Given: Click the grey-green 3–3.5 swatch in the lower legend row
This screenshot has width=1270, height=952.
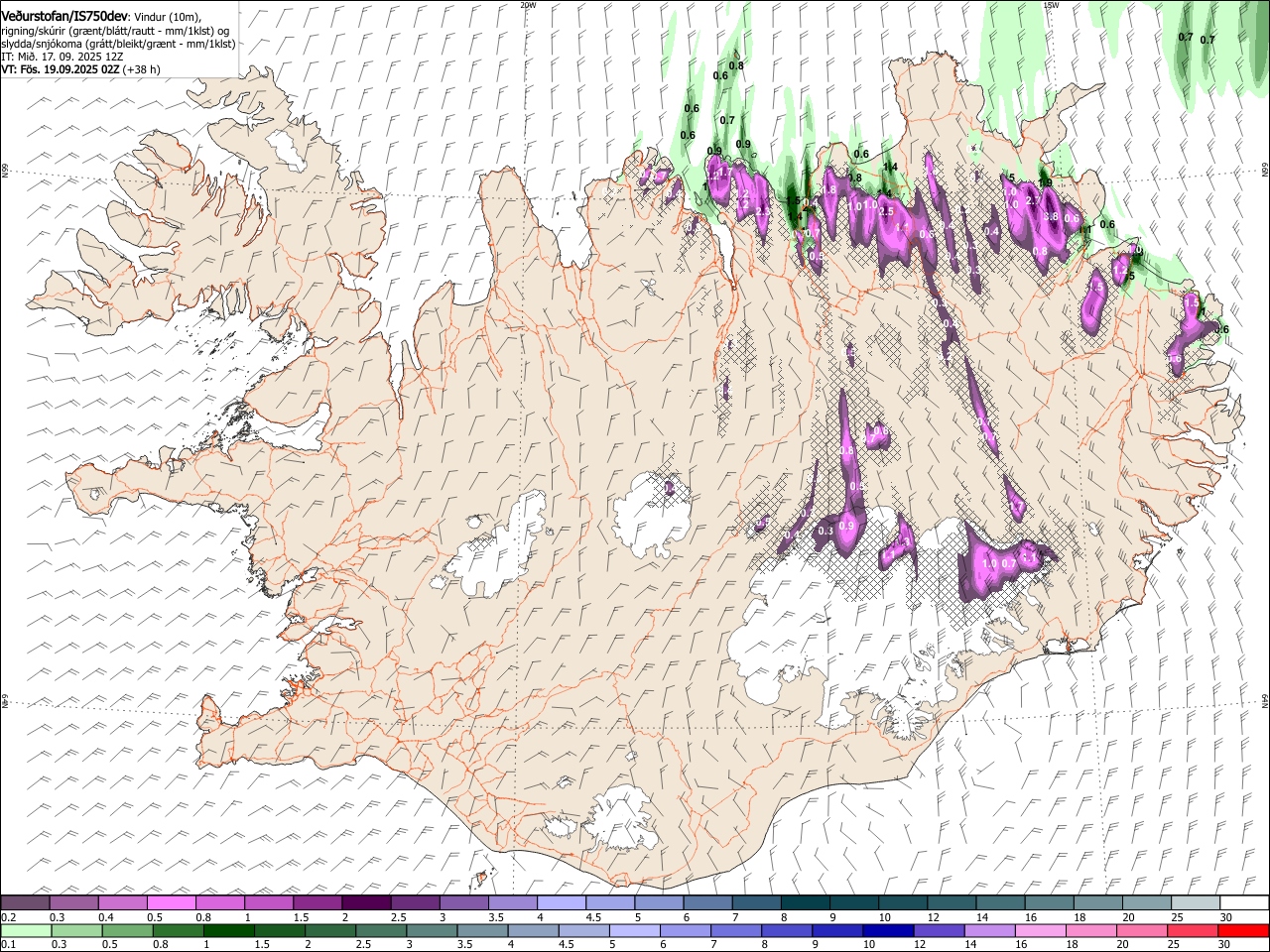Looking at the screenshot, I should pyautogui.click(x=432, y=930).
